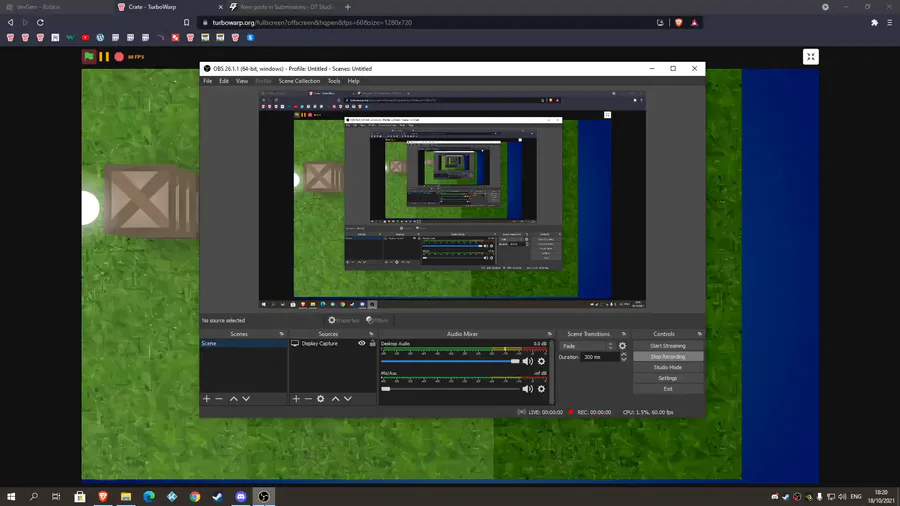Open the Fade transition dropdown

tap(587, 346)
